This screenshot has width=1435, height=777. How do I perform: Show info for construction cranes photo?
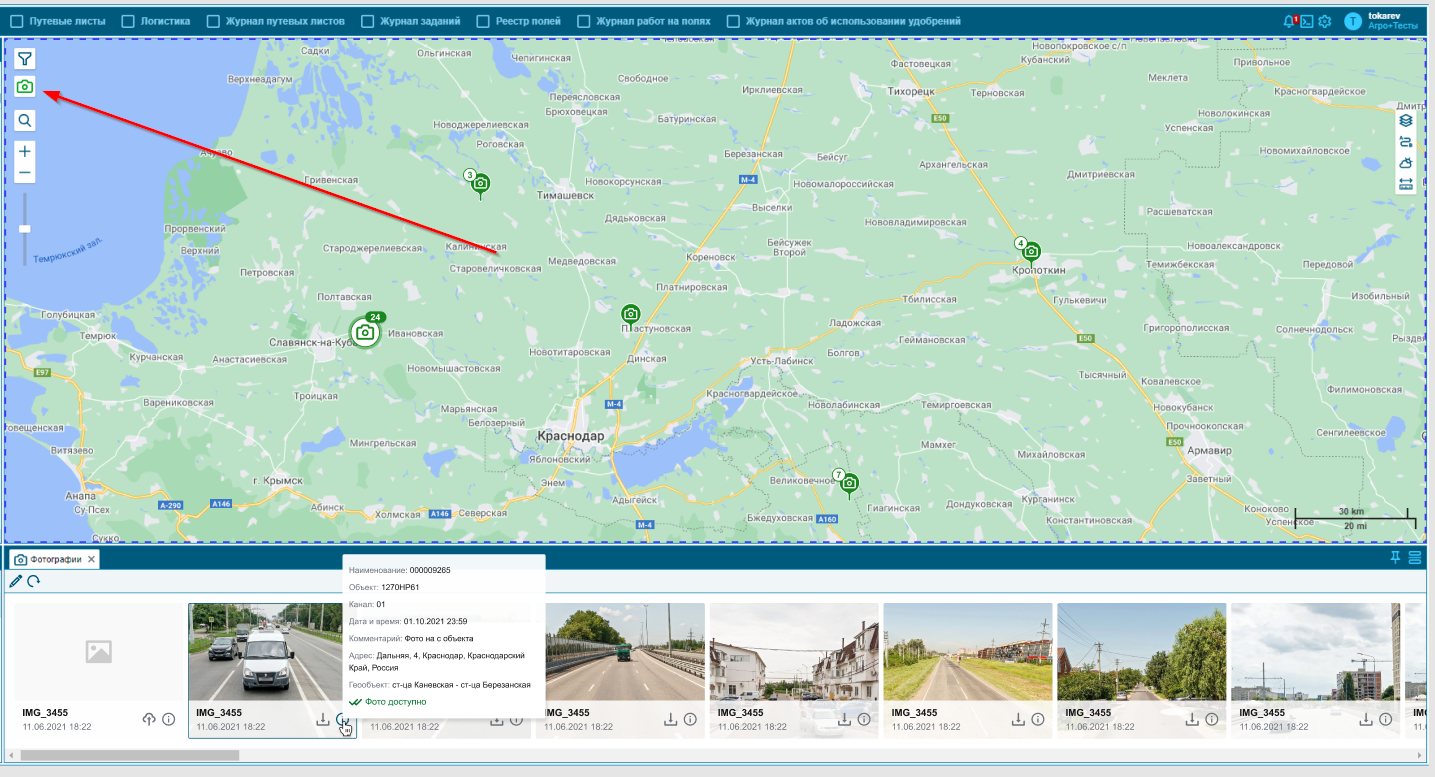click(x=1387, y=719)
